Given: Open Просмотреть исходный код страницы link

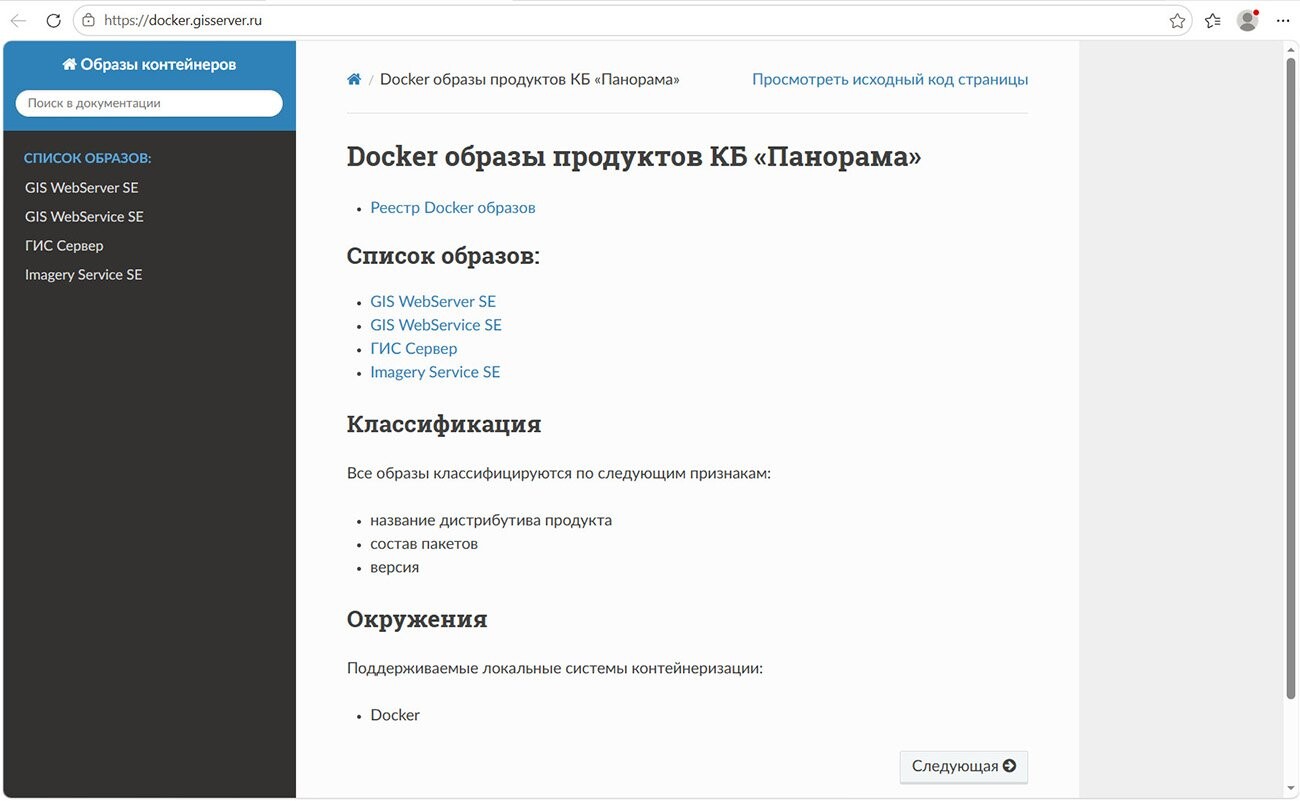Looking at the screenshot, I should 890,79.
